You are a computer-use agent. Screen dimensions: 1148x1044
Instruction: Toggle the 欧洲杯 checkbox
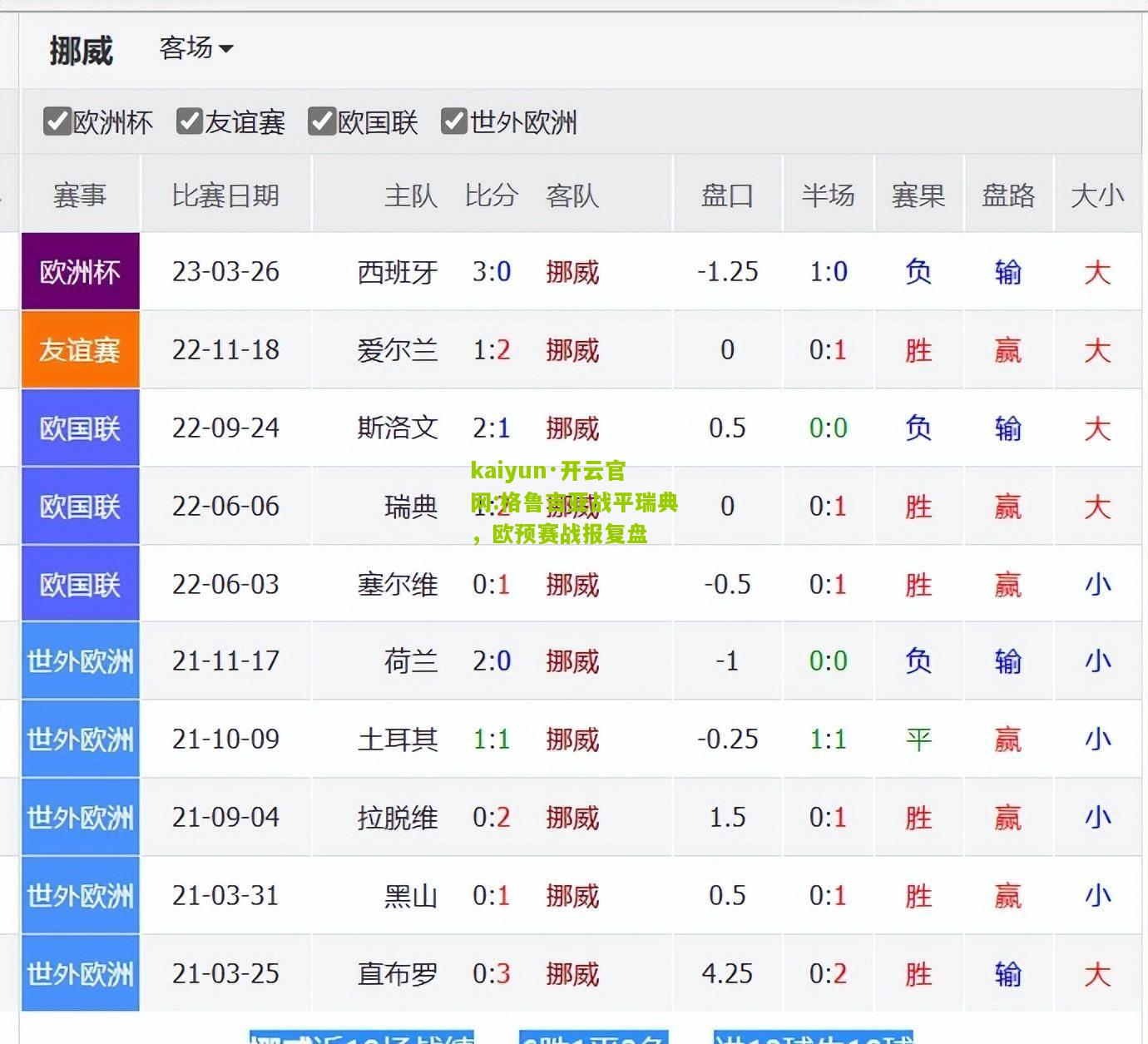57,121
